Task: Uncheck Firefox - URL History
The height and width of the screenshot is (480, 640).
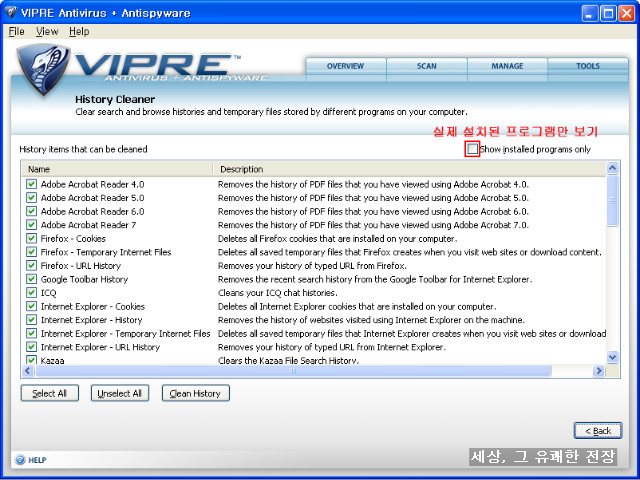Action: 31,266
